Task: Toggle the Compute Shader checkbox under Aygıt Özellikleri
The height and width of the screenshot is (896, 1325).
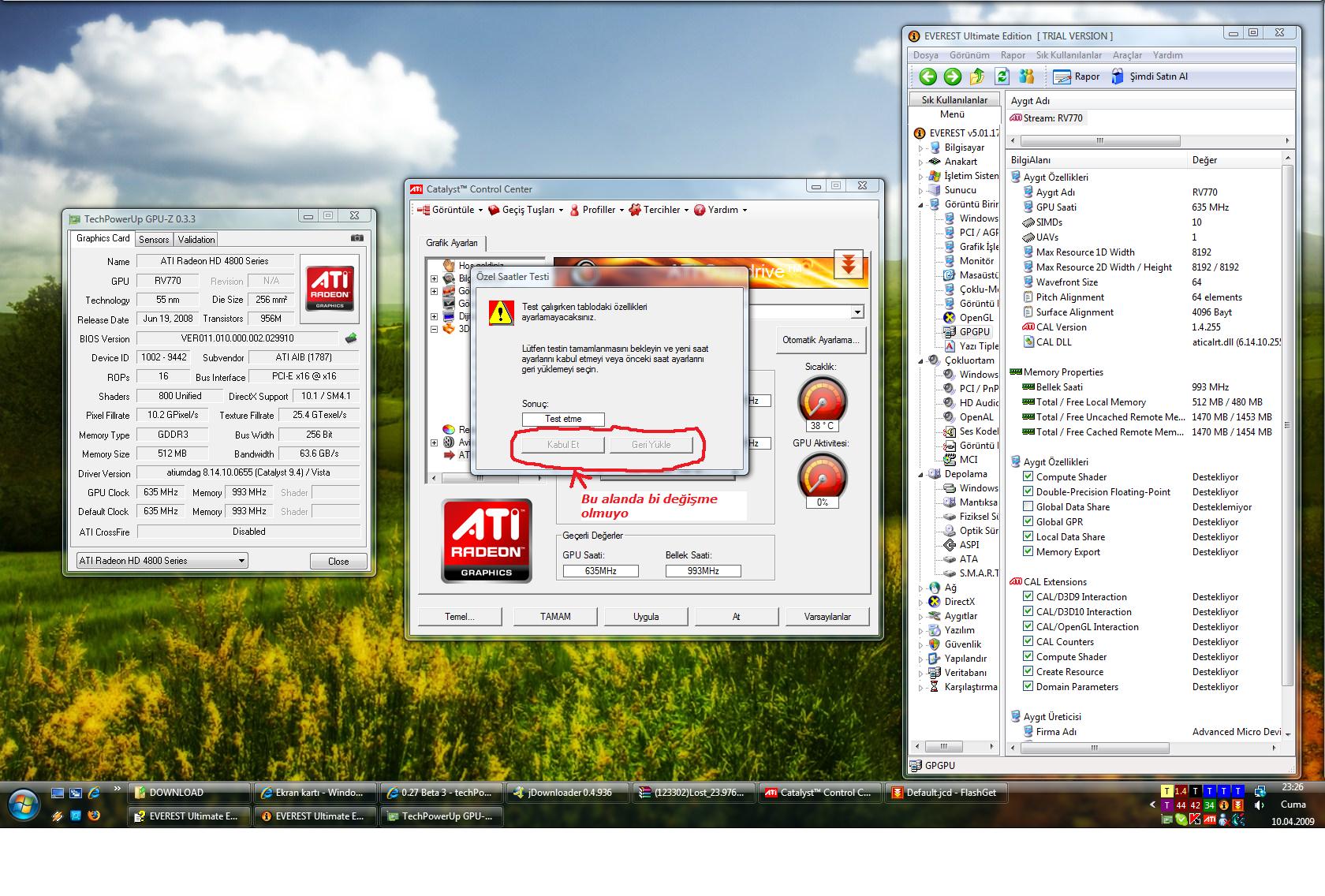Action: (1028, 476)
